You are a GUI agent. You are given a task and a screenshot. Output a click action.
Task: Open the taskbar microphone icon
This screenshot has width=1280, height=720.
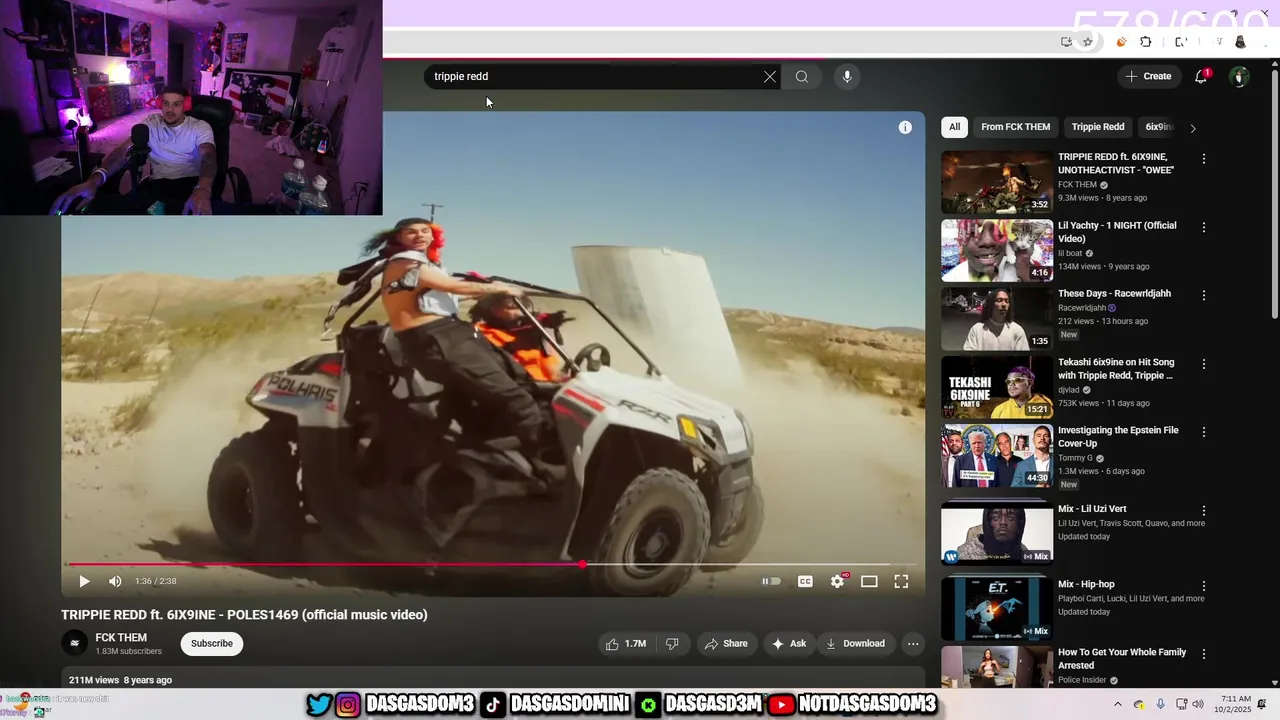1160,704
